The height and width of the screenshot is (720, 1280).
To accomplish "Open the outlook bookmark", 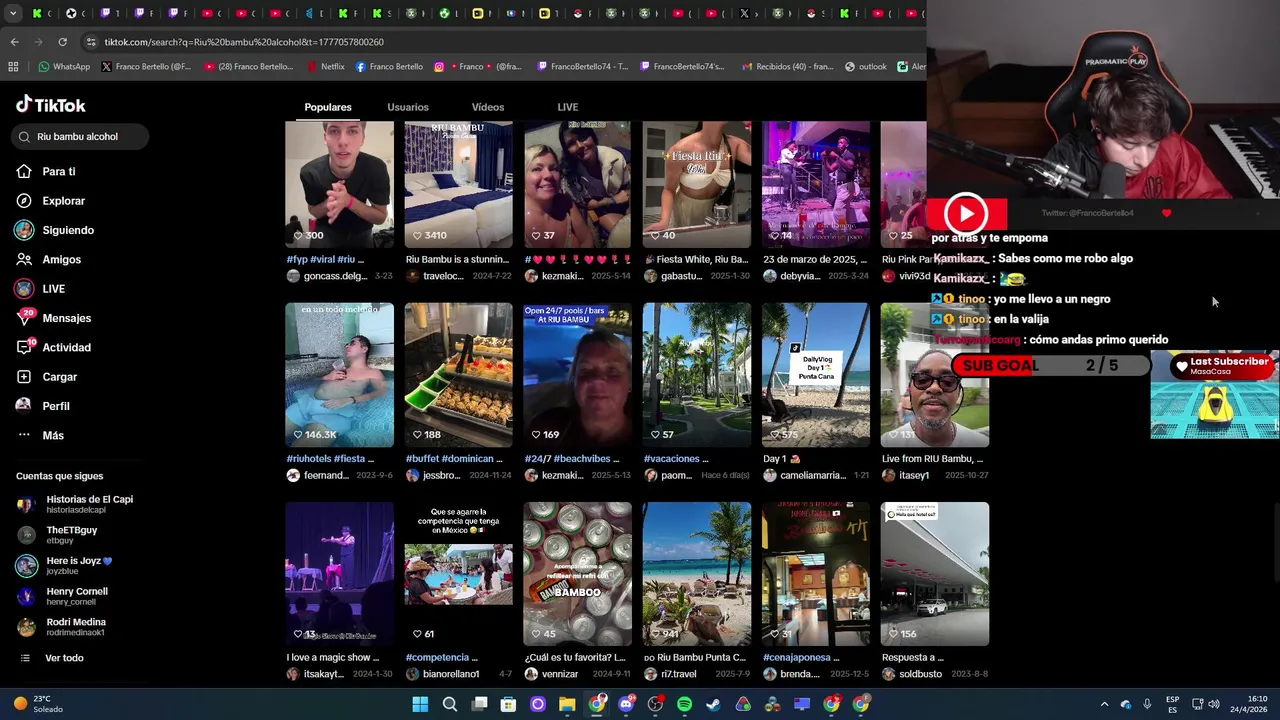I will point(865,67).
